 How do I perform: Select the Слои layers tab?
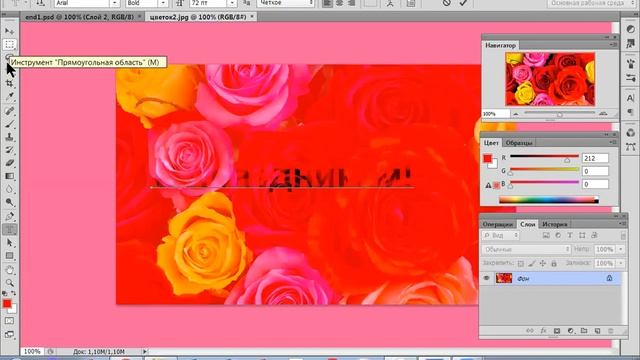click(527, 224)
